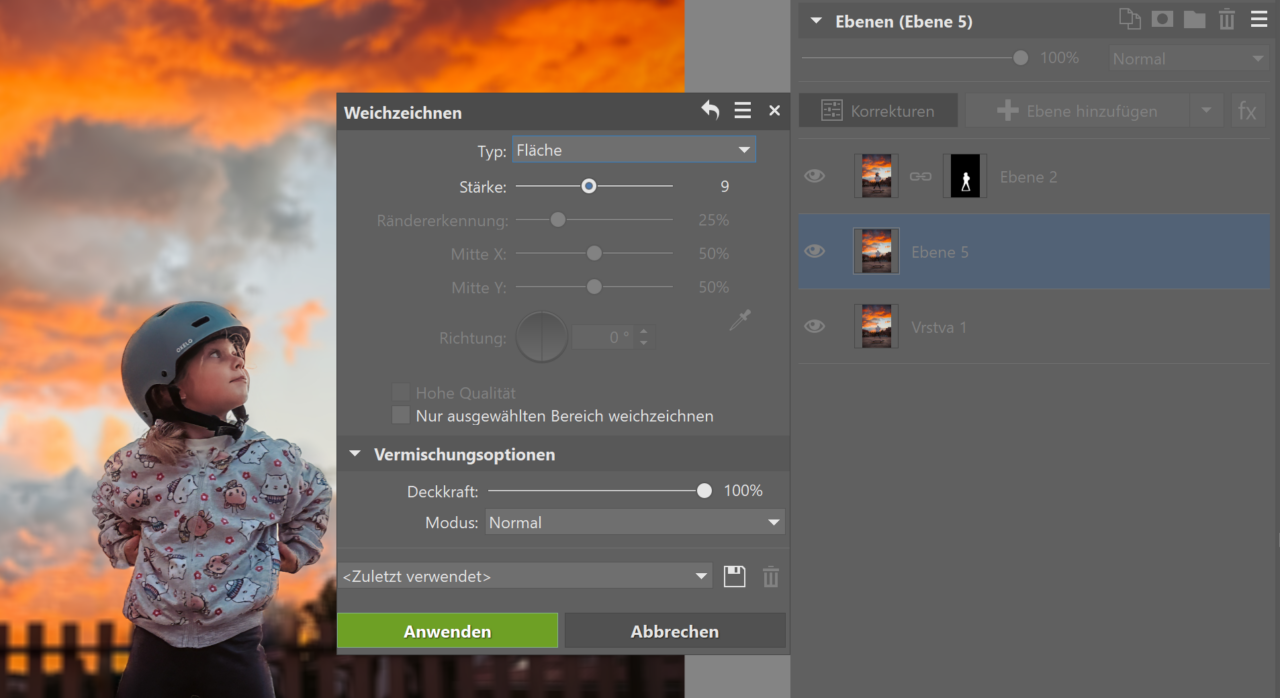Click the eyedropper icon beside Richtung
The image size is (1280, 698).
click(x=740, y=321)
